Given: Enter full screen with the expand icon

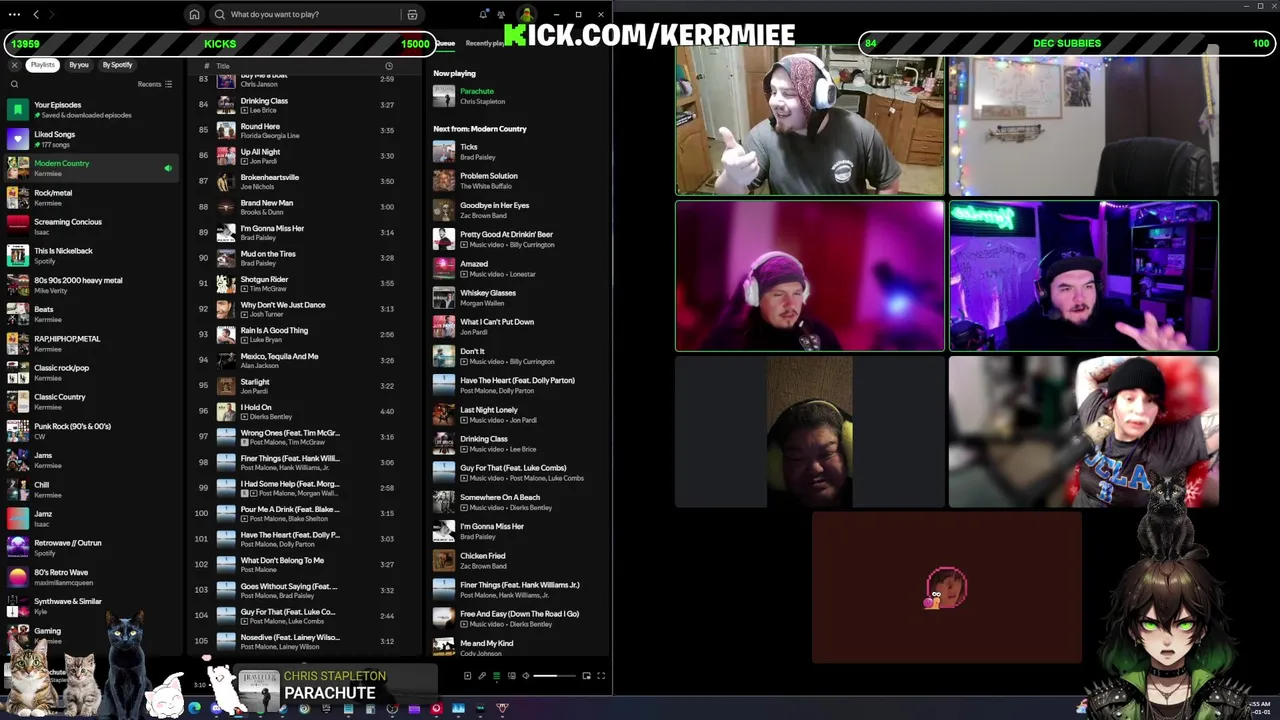Looking at the screenshot, I should (x=601, y=676).
